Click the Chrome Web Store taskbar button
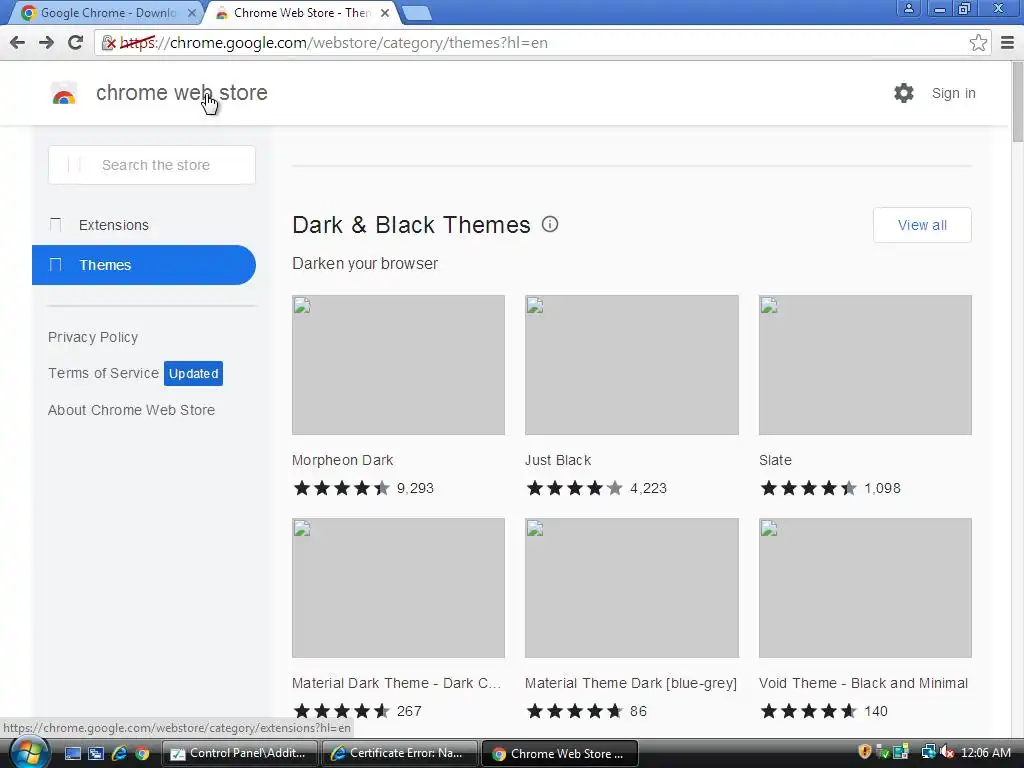The width and height of the screenshot is (1024, 768). (560, 754)
